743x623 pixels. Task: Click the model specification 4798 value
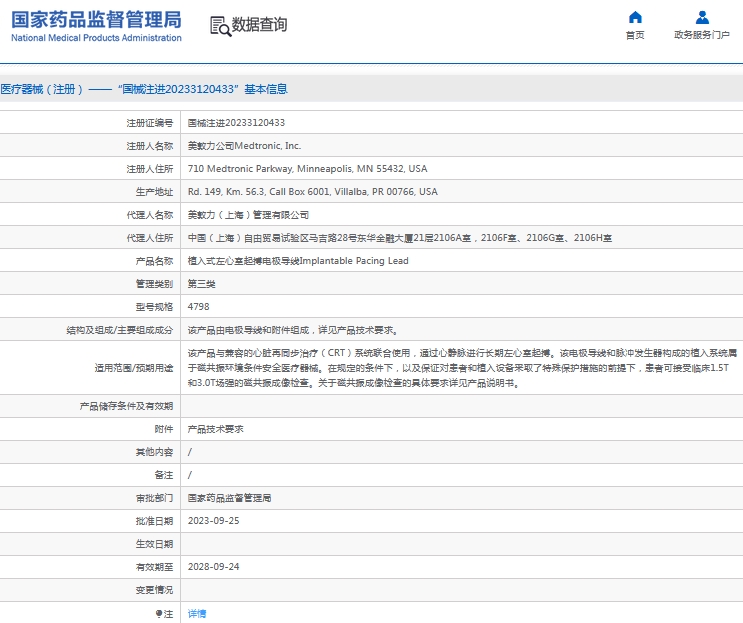(x=198, y=307)
